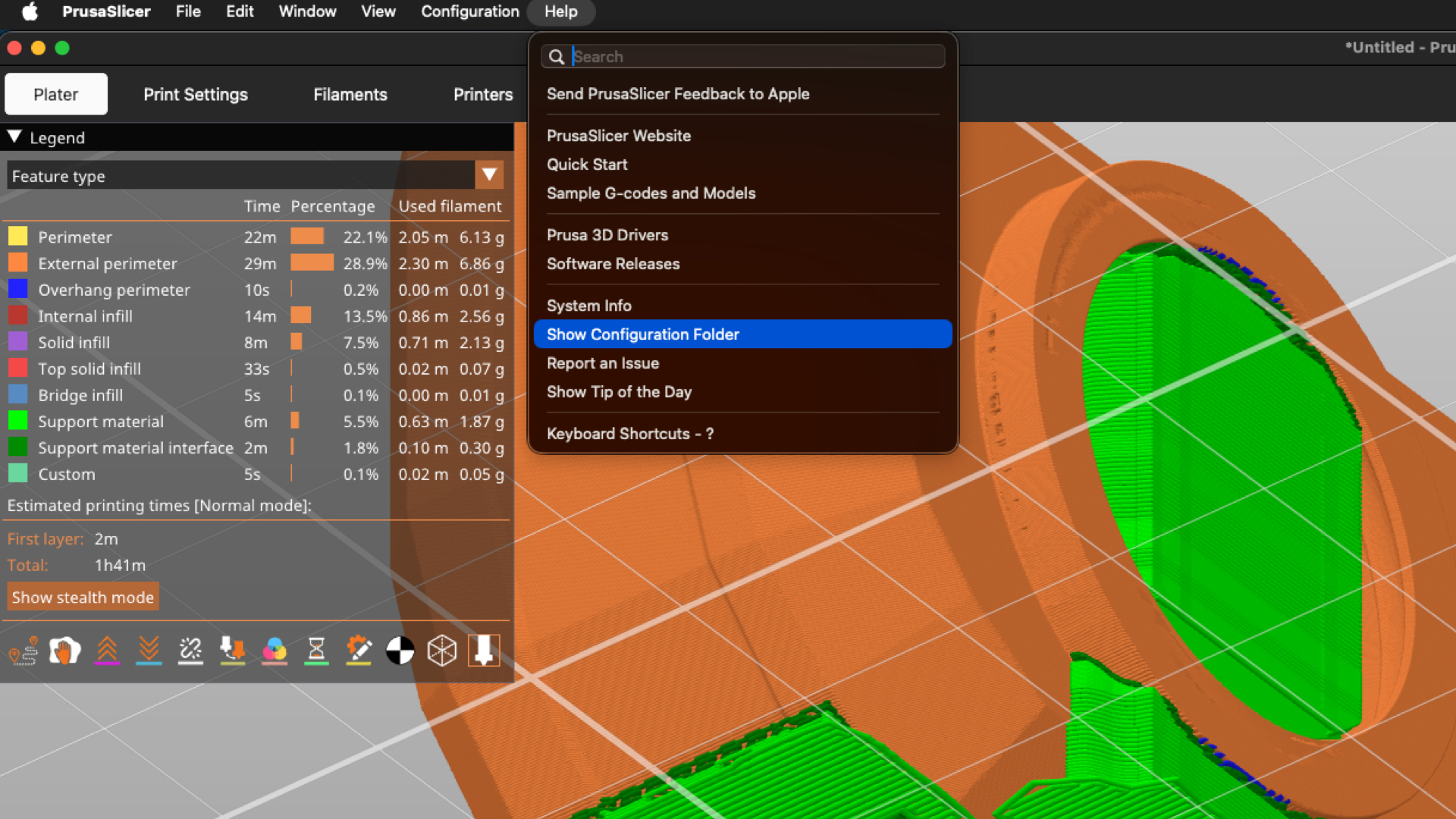Open the PrusaSlicer app menu

(106, 11)
